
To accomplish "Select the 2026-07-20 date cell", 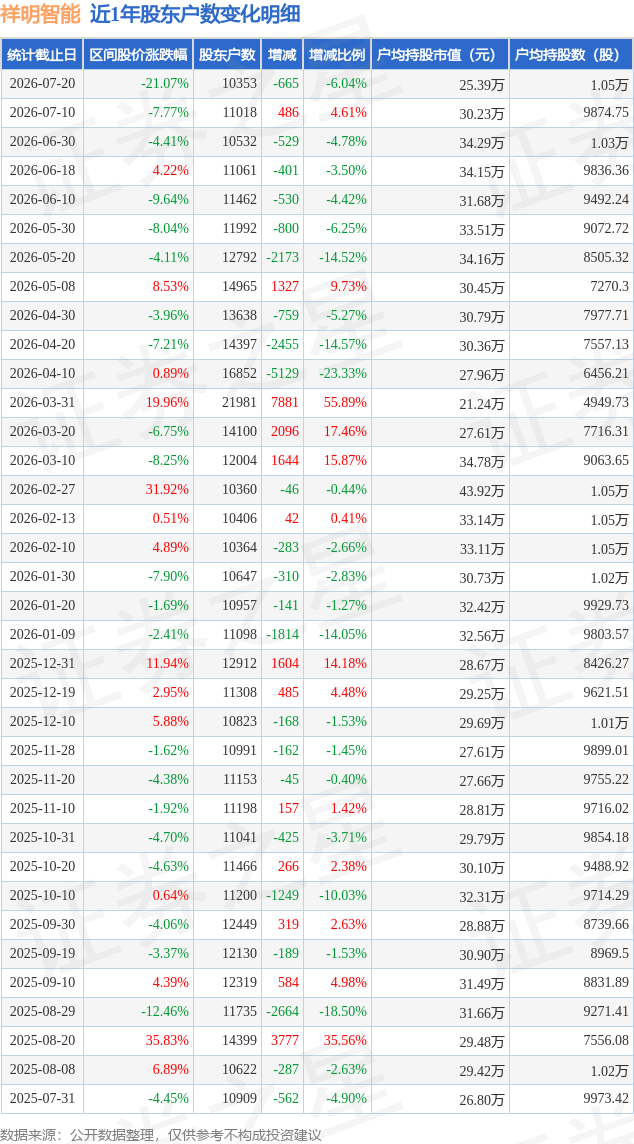I will (42, 84).
